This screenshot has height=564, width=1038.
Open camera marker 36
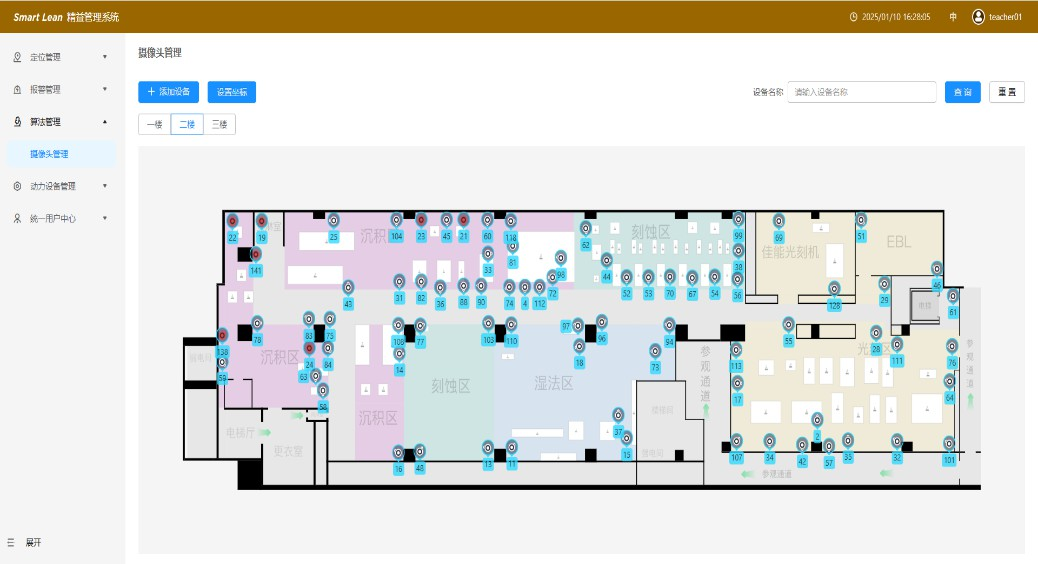(x=440, y=288)
